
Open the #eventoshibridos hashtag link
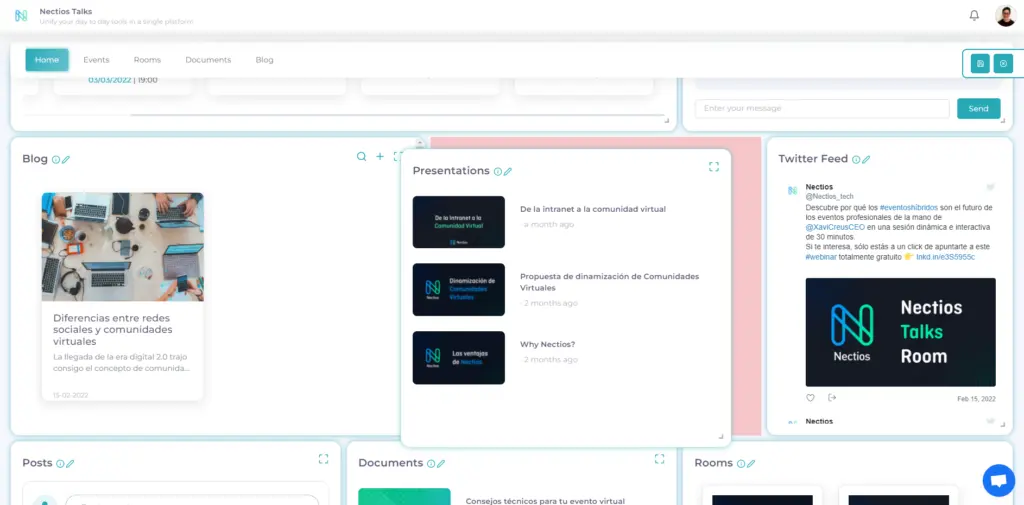pyautogui.click(x=910, y=207)
